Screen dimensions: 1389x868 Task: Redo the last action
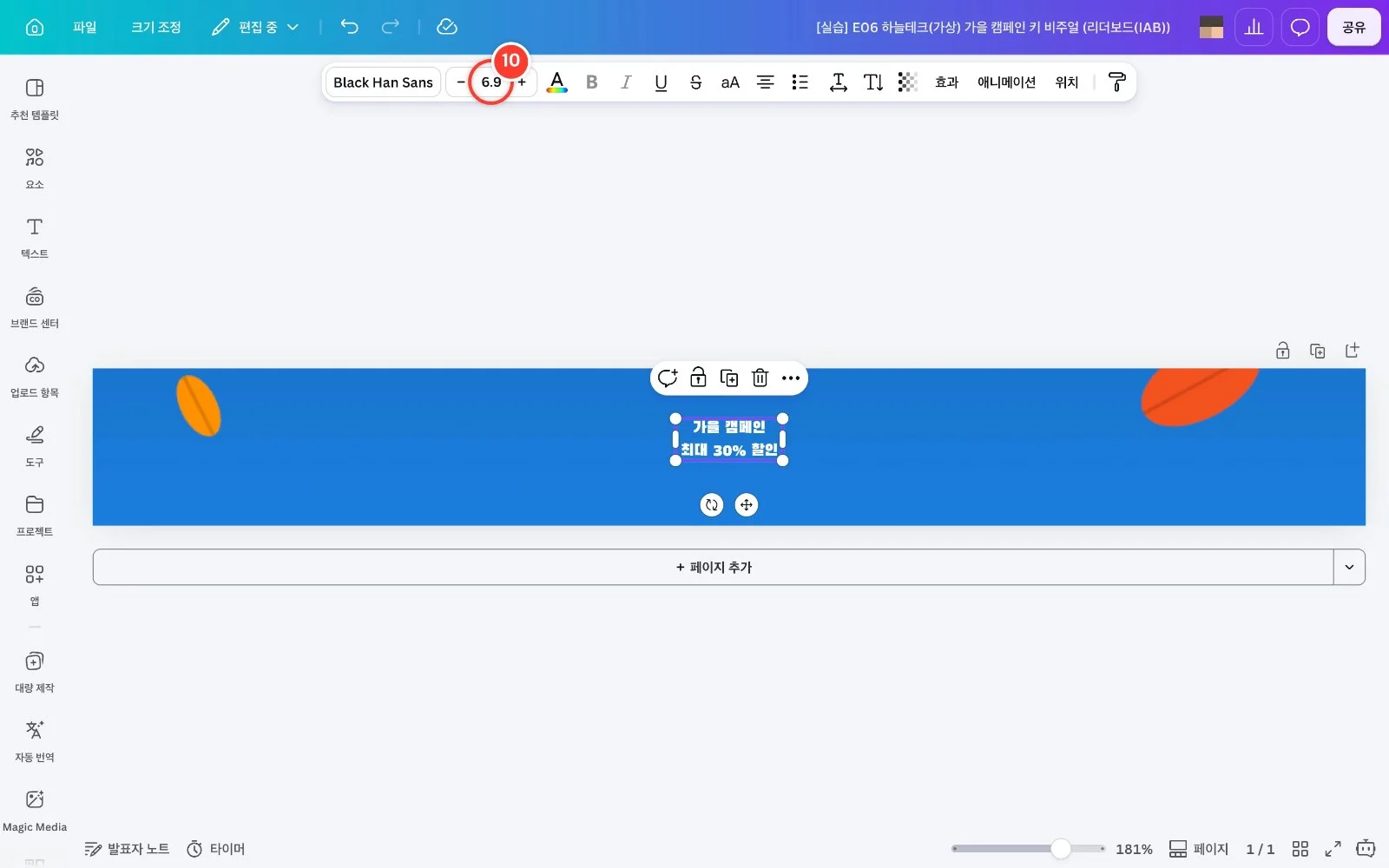[x=391, y=27]
